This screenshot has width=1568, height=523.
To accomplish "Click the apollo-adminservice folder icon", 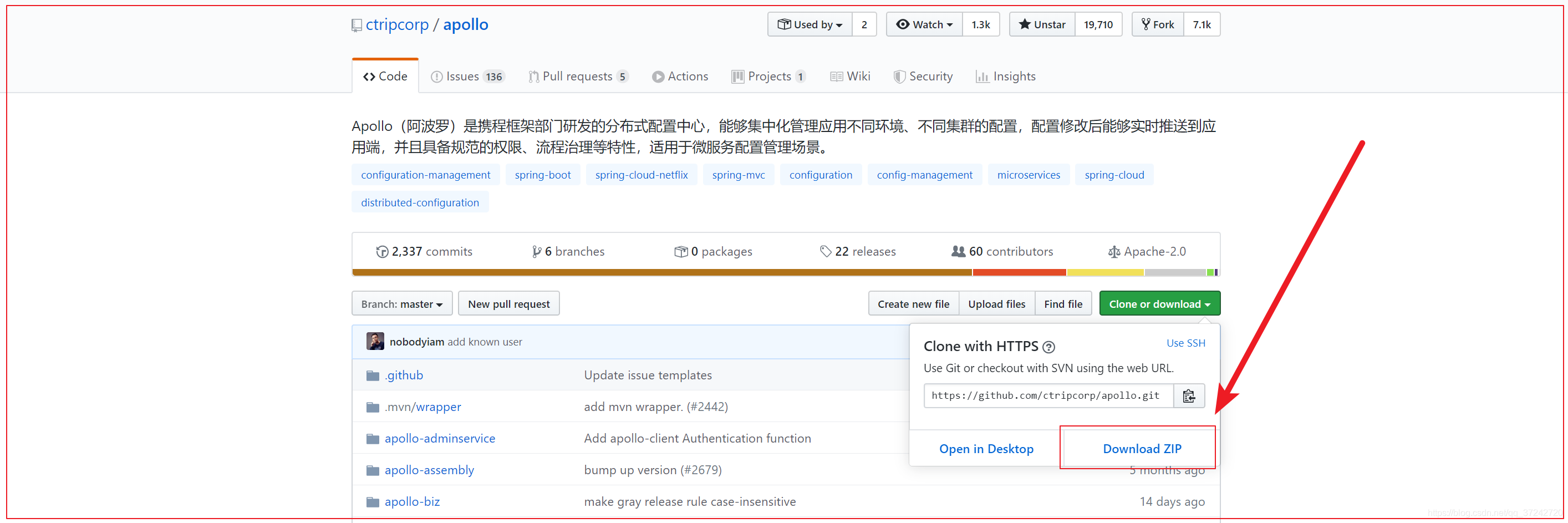I will point(373,439).
